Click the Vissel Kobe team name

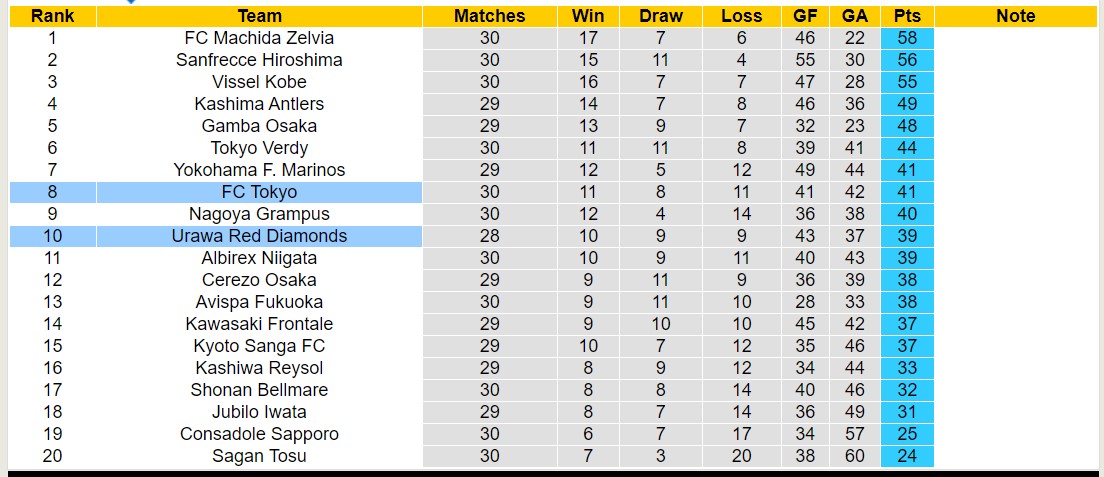point(259,82)
